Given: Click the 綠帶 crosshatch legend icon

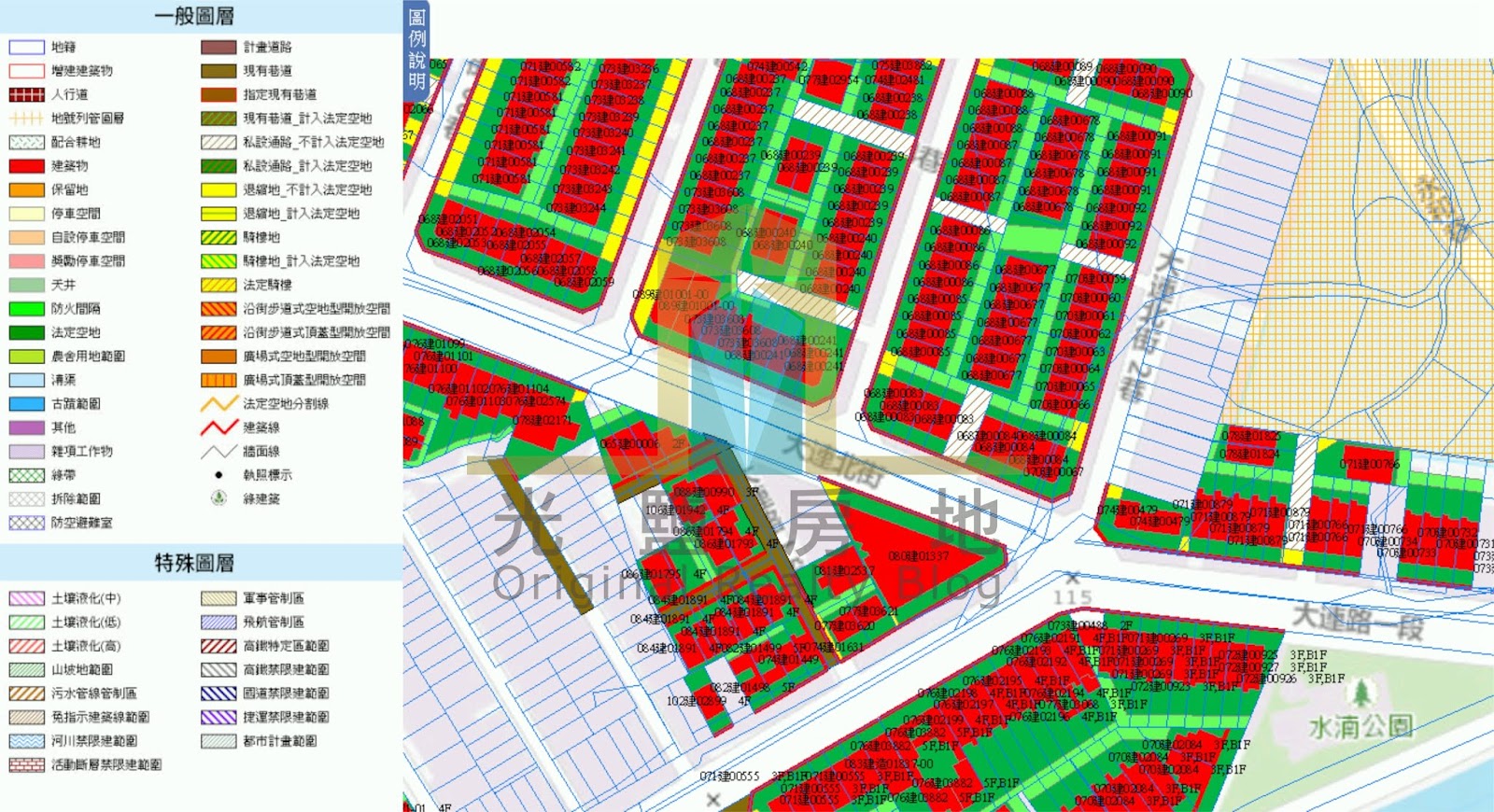Looking at the screenshot, I should (x=26, y=475).
